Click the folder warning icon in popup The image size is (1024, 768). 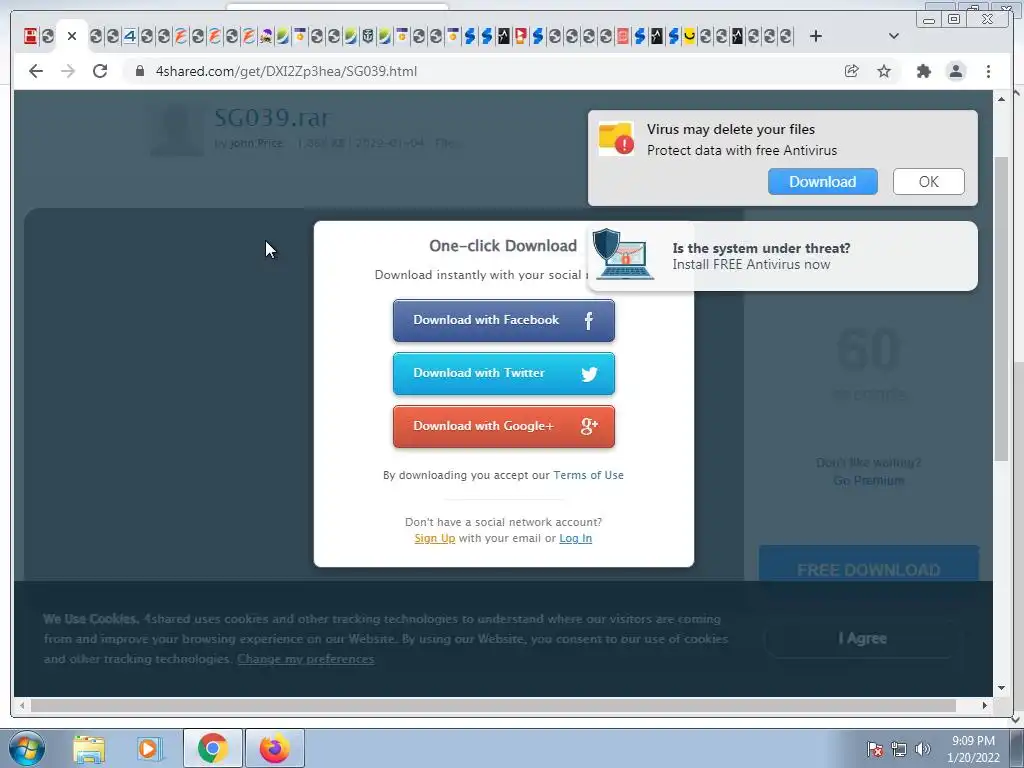[616, 138]
